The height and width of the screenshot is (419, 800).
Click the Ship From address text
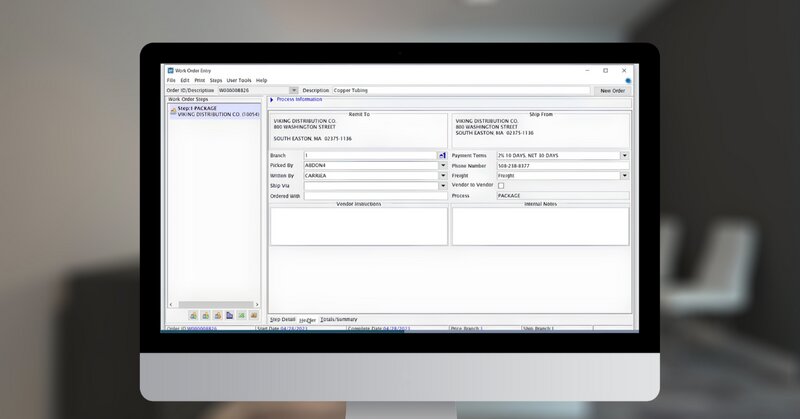(494, 127)
